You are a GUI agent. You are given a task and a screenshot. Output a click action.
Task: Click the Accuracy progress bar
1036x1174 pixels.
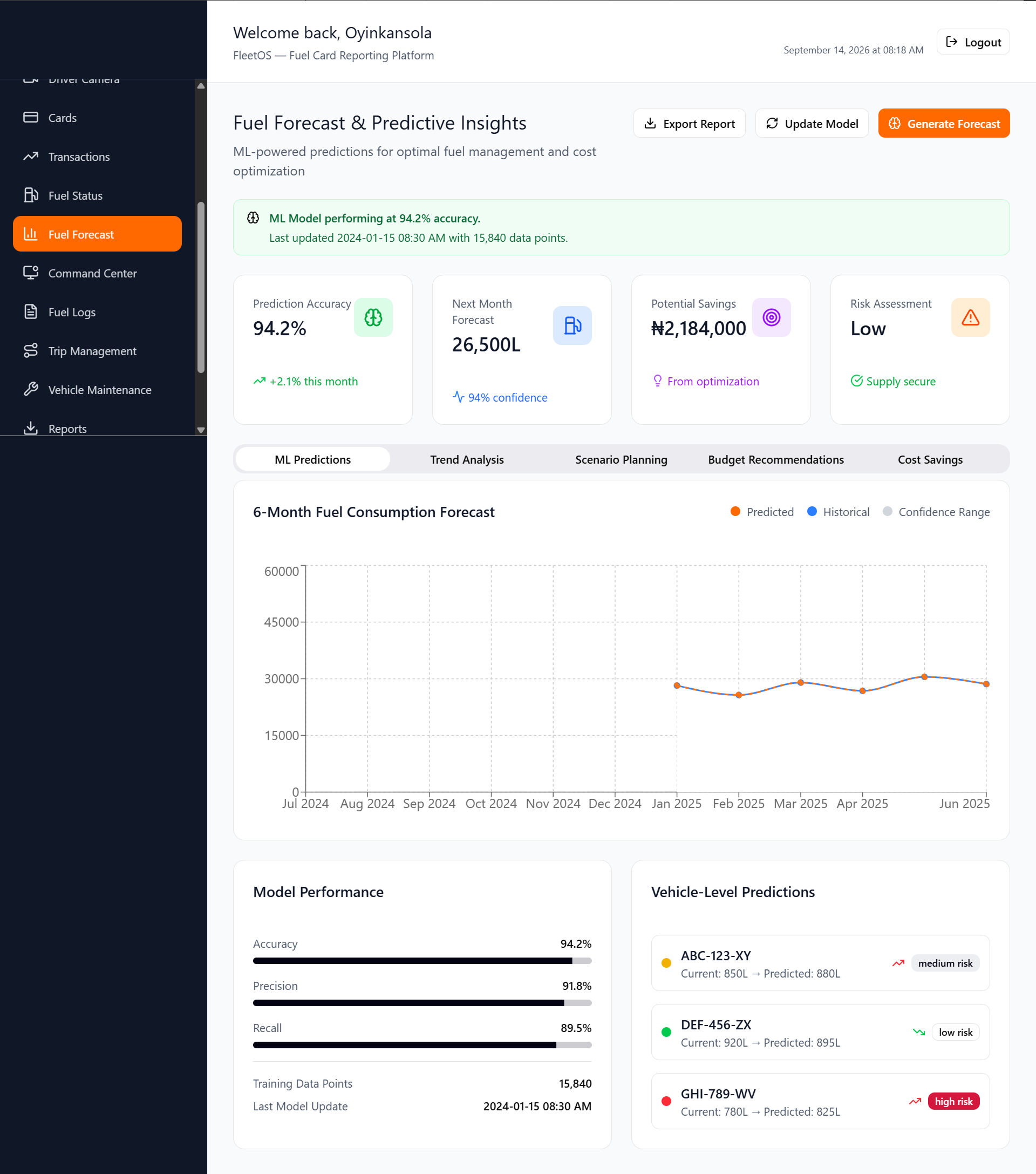pyautogui.click(x=422, y=961)
